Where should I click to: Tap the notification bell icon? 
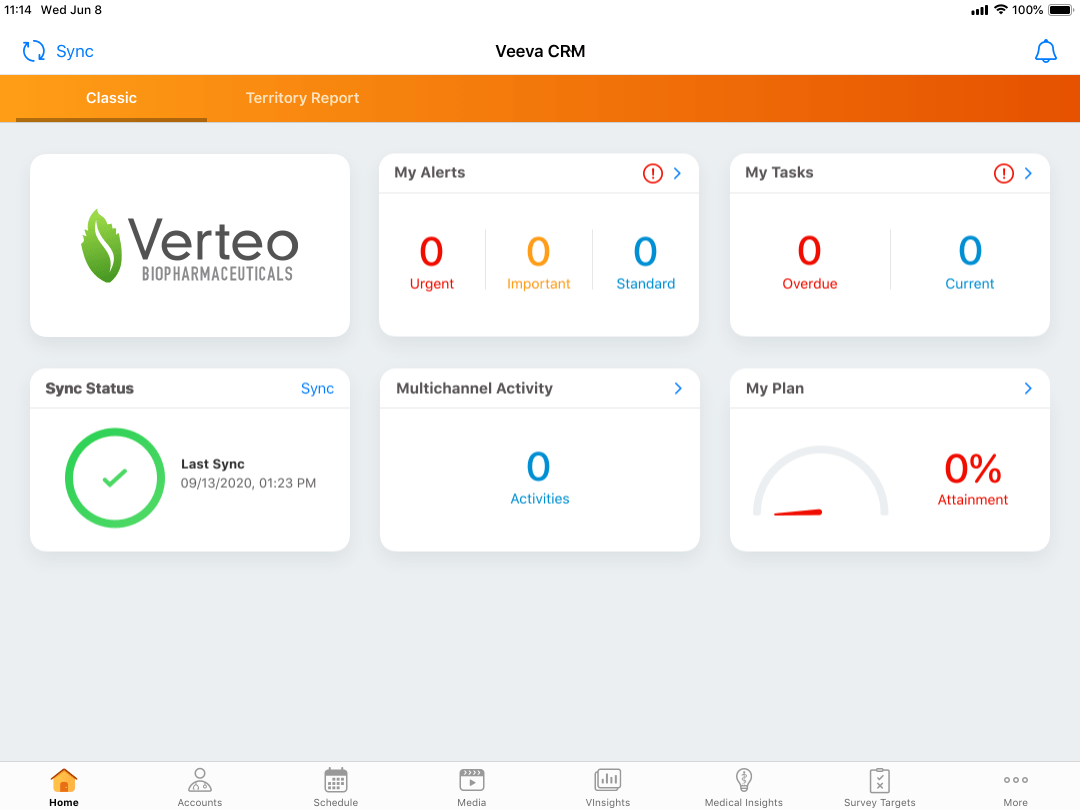[1045, 52]
